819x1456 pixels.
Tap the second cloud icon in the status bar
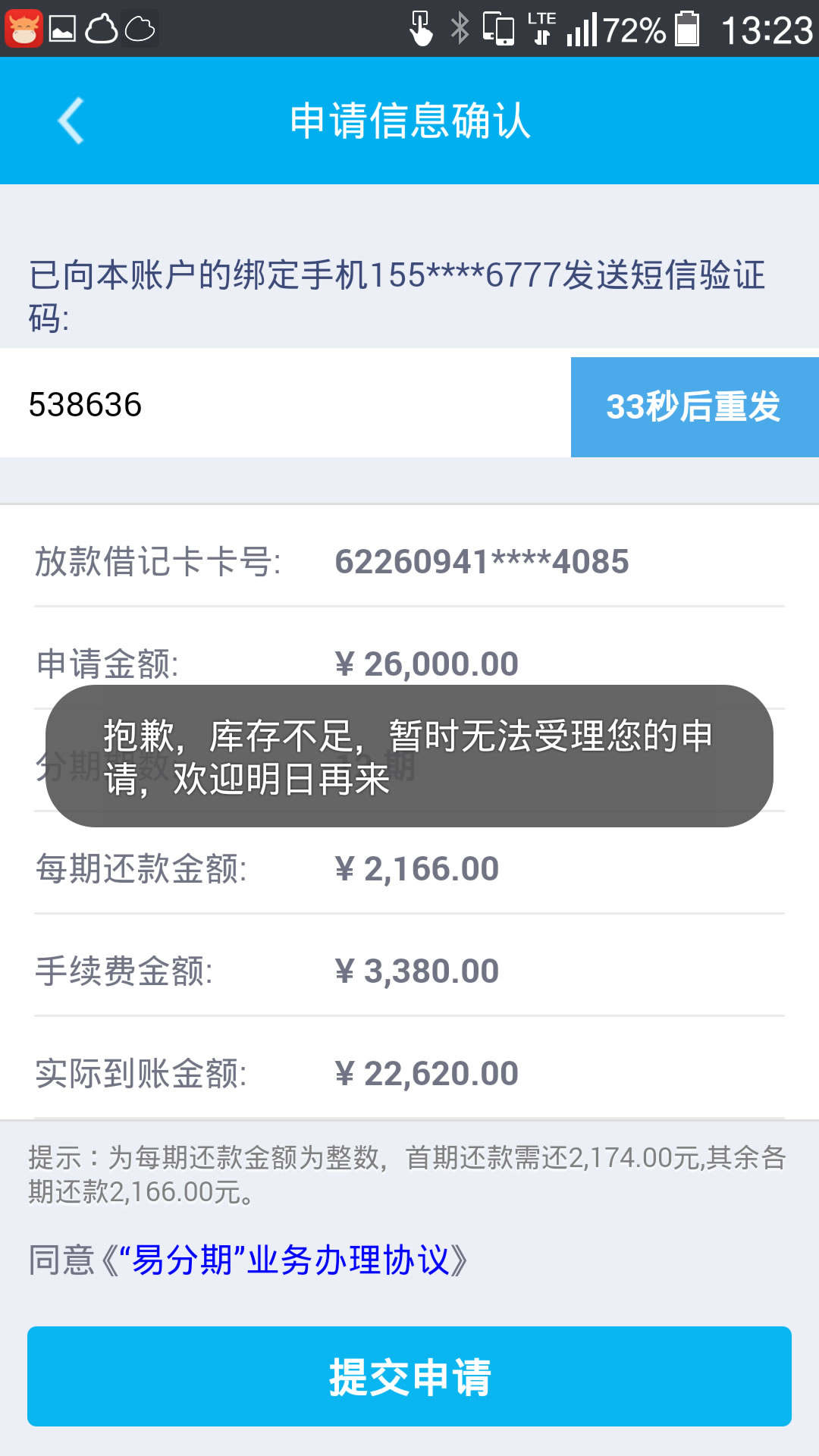tap(140, 29)
